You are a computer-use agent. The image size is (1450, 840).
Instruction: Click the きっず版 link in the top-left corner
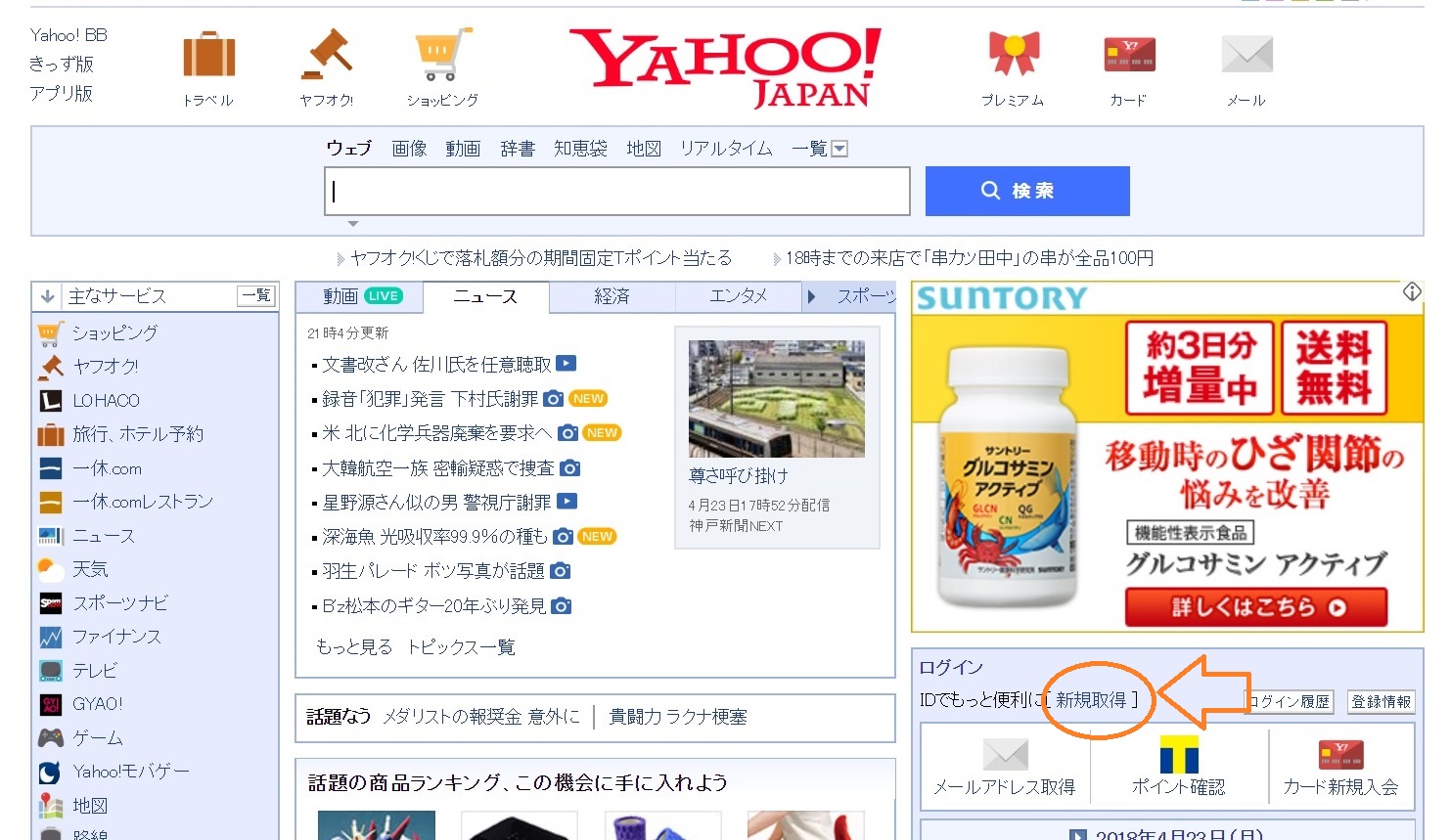click(61, 65)
